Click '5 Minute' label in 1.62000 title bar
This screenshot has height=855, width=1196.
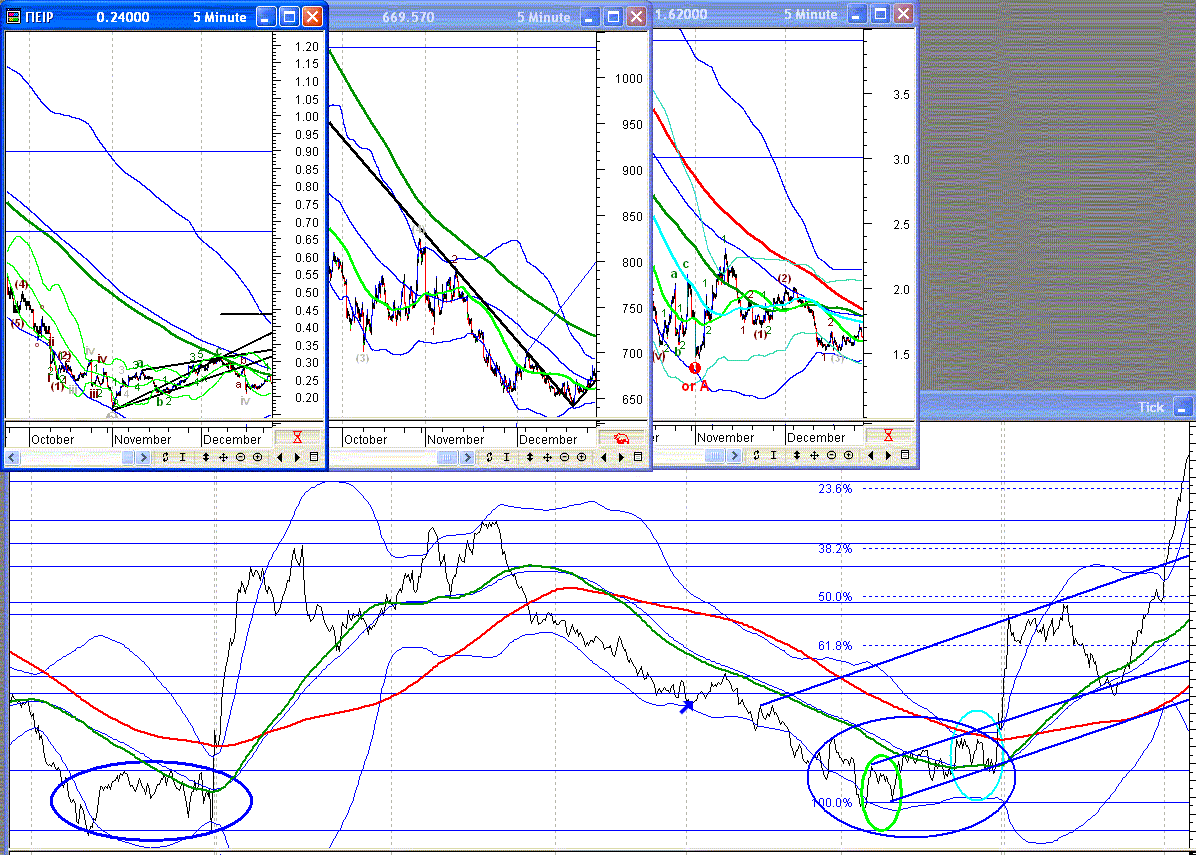point(811,14)
